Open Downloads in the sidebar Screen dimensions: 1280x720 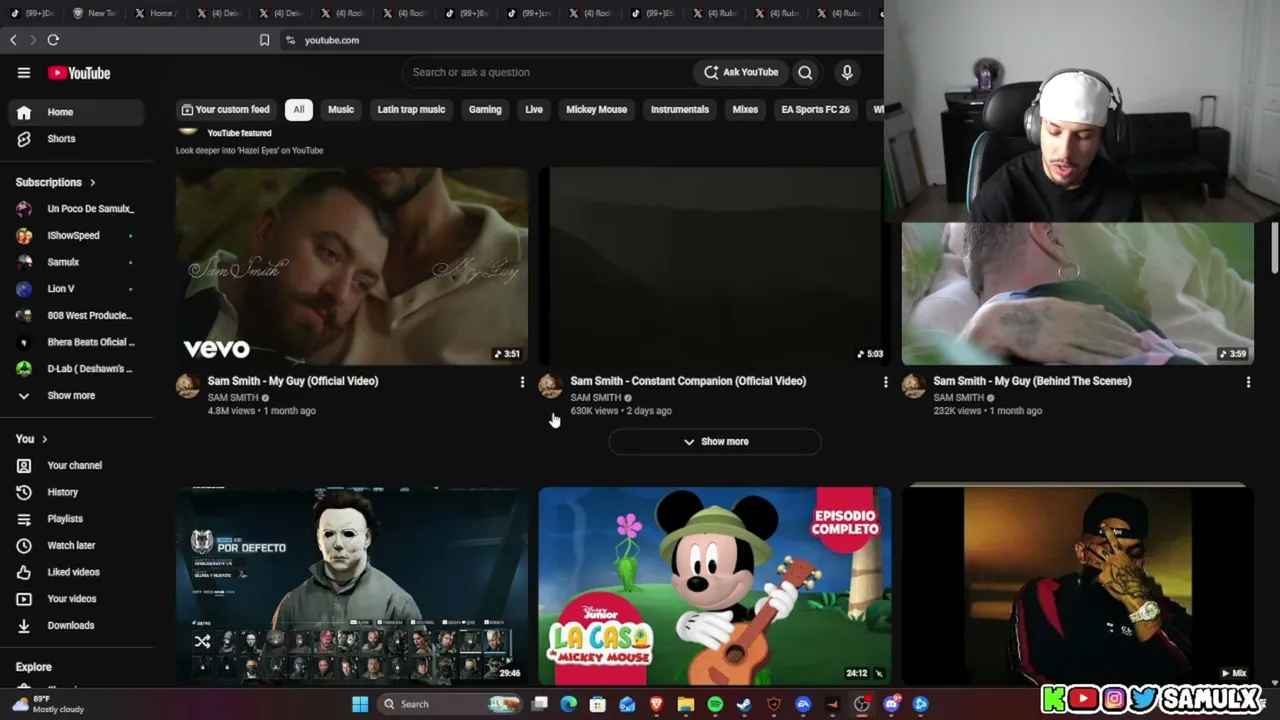76,626
